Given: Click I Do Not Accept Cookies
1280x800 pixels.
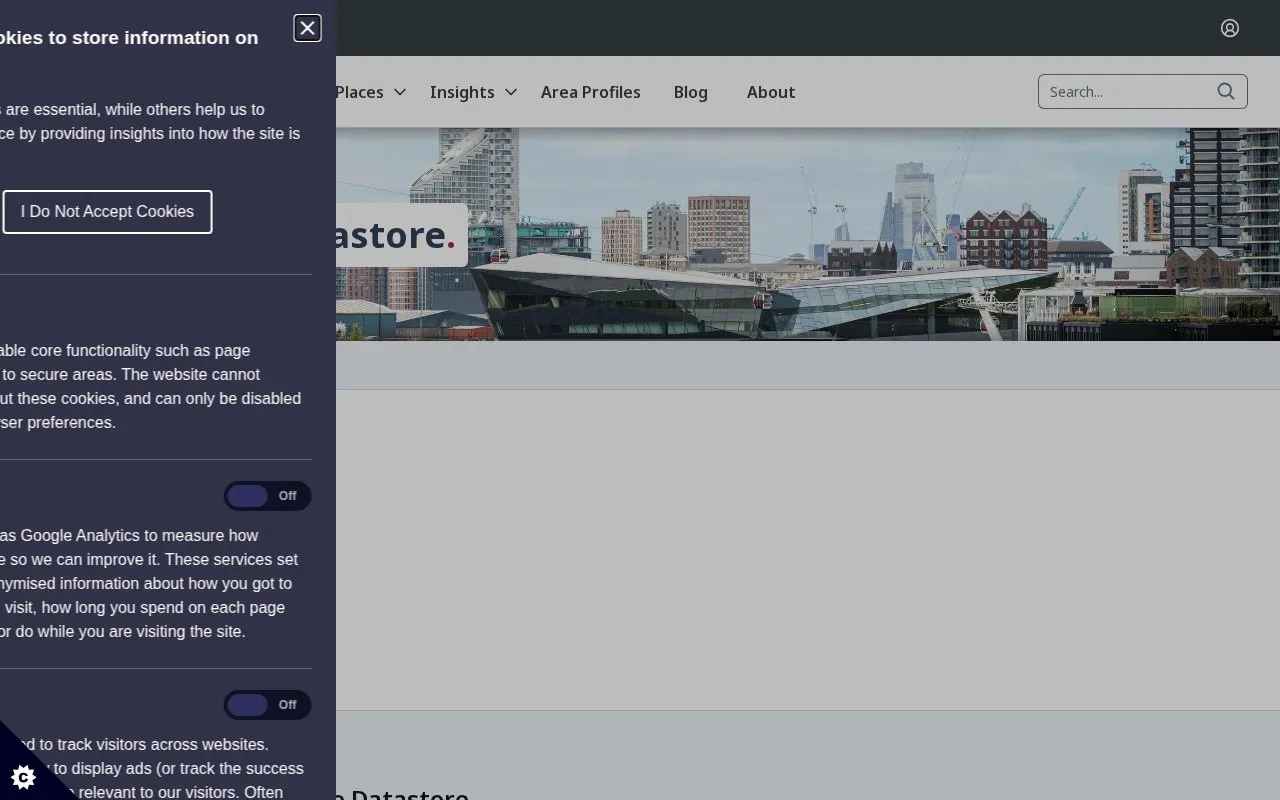Looking at the screenshot, I should click(x=107, y=212).
